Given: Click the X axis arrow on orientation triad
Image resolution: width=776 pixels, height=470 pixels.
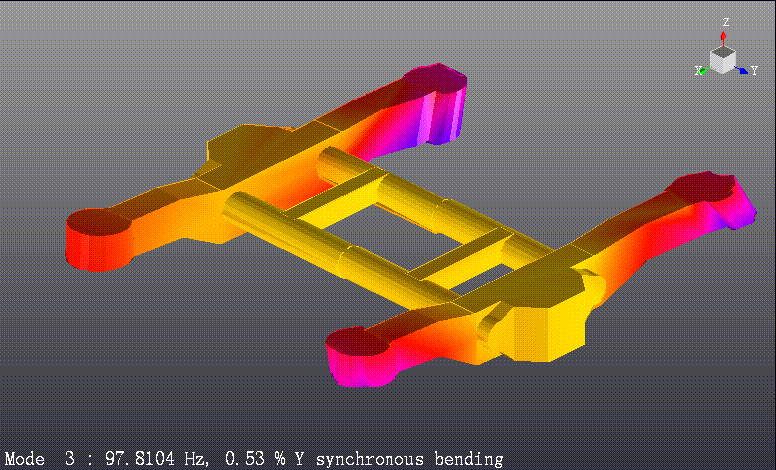Looking at the screenshot, I should pos(705,70).
